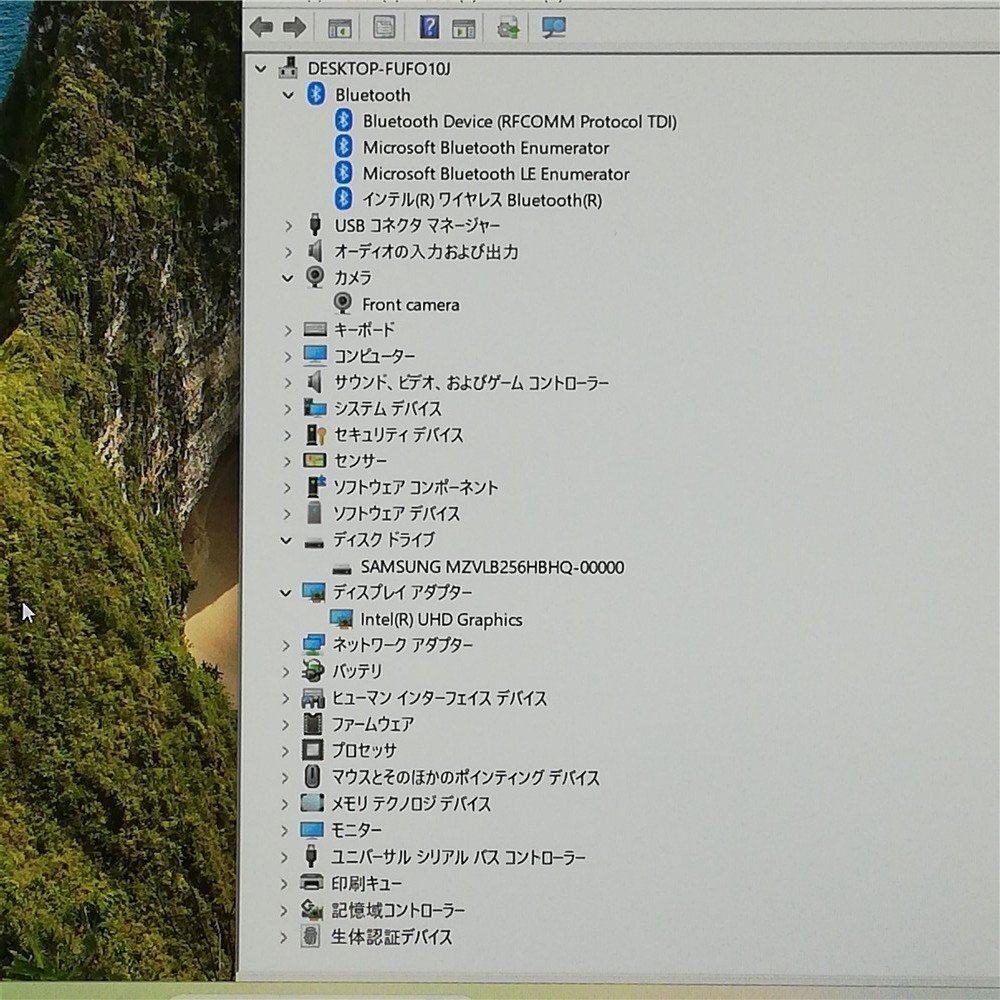Select サウンド、ビデオ、およびゲーム コントローラー row
This screenshot has width=1000, height=1000.
tap(471, 383)
